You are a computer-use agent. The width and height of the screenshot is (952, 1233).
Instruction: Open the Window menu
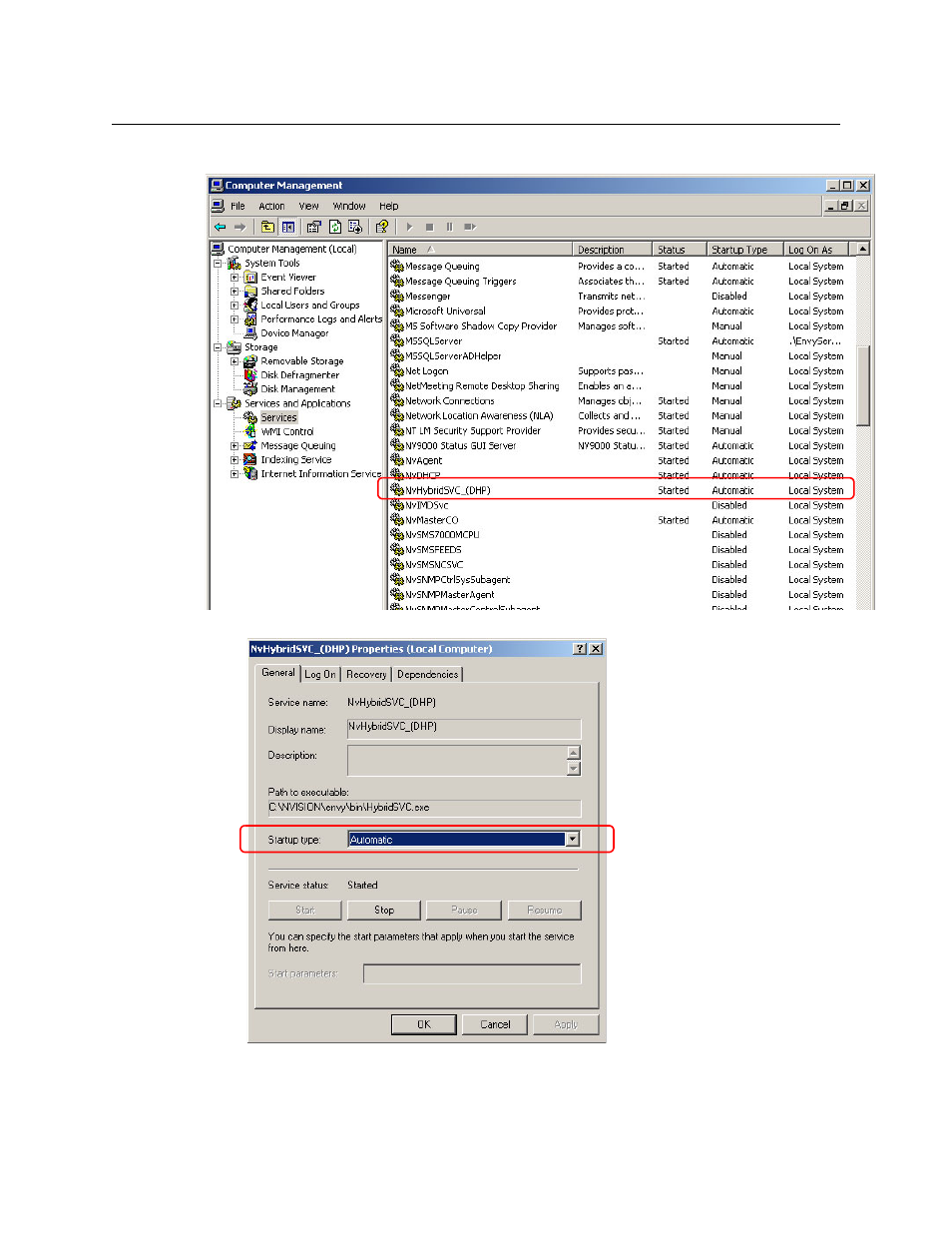(349, 207)
